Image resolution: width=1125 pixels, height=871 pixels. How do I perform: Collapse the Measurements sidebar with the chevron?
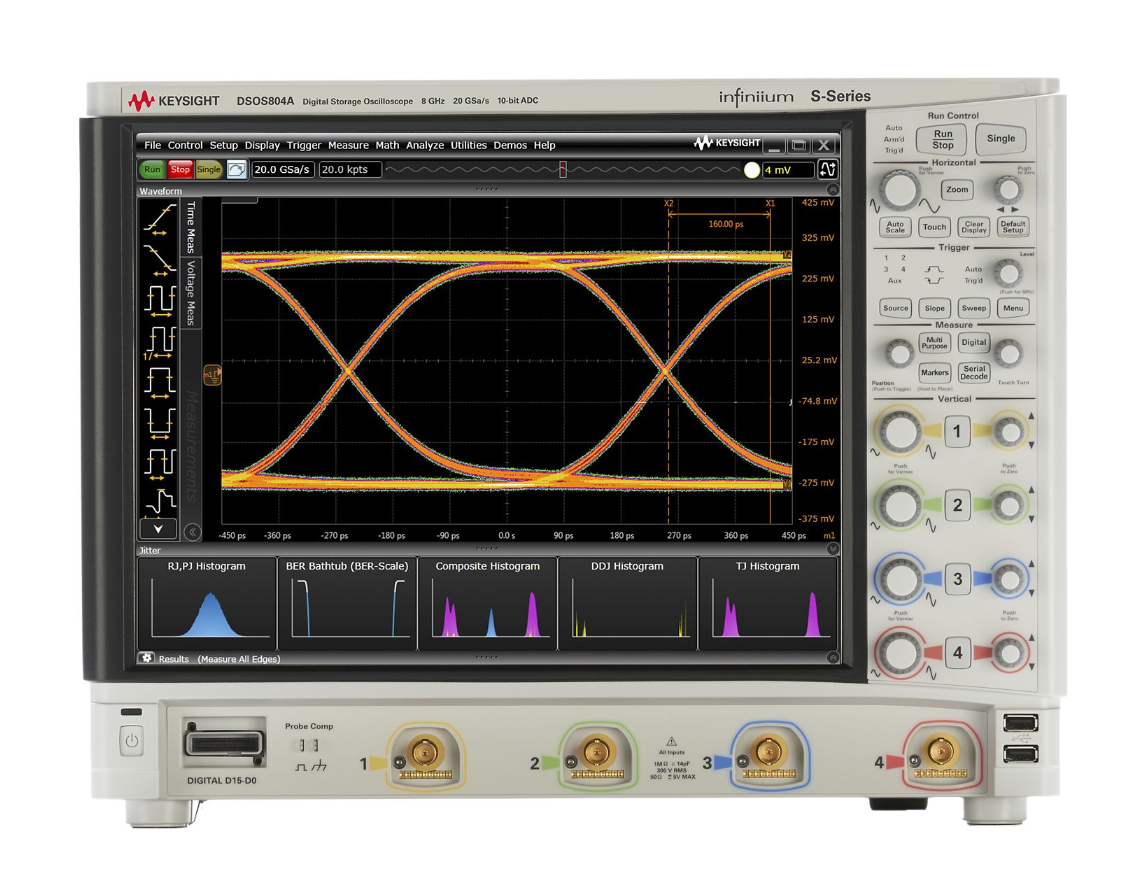(192, 529)
